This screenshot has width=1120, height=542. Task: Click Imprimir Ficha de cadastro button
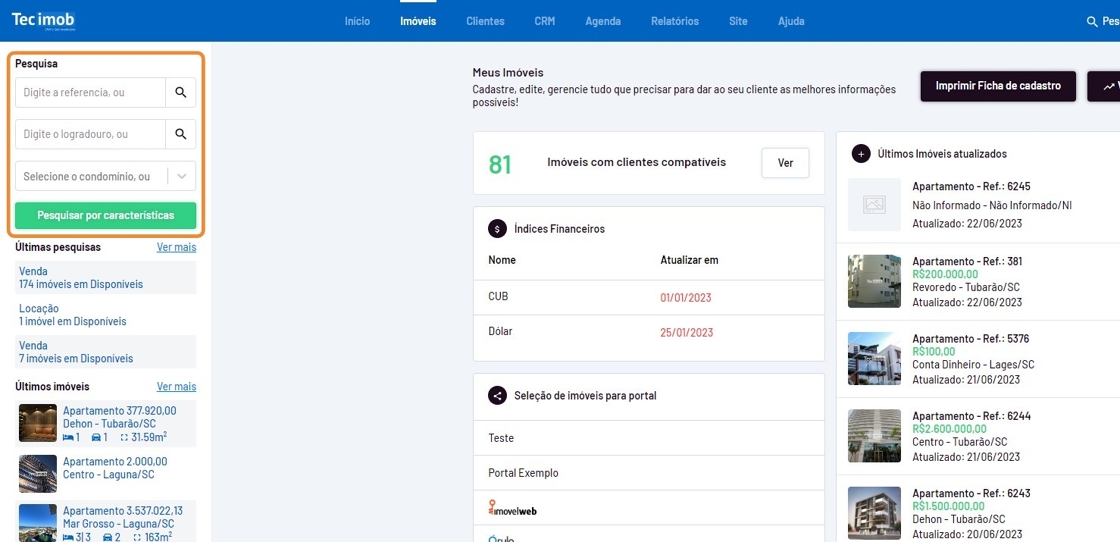[997, 86]
